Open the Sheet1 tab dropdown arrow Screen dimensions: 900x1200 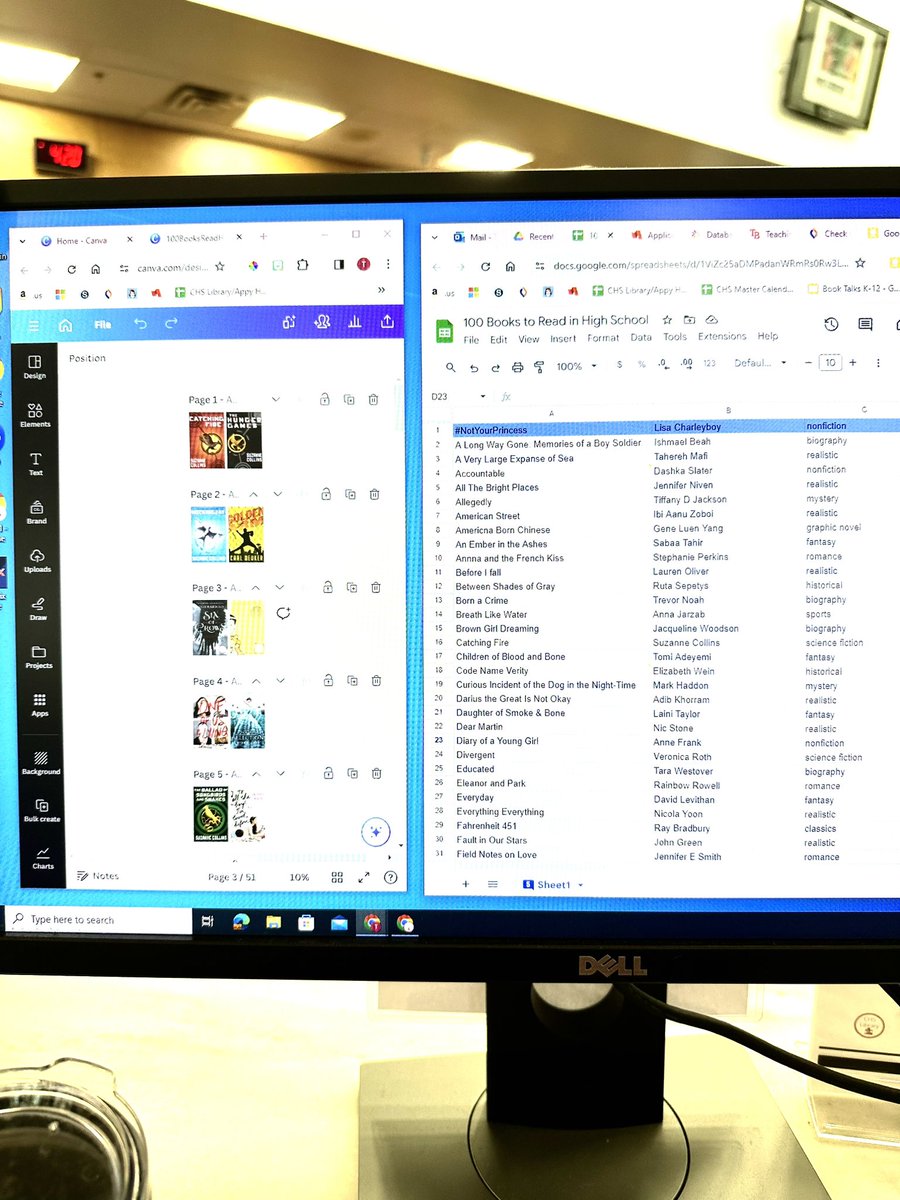coord(580,885)
